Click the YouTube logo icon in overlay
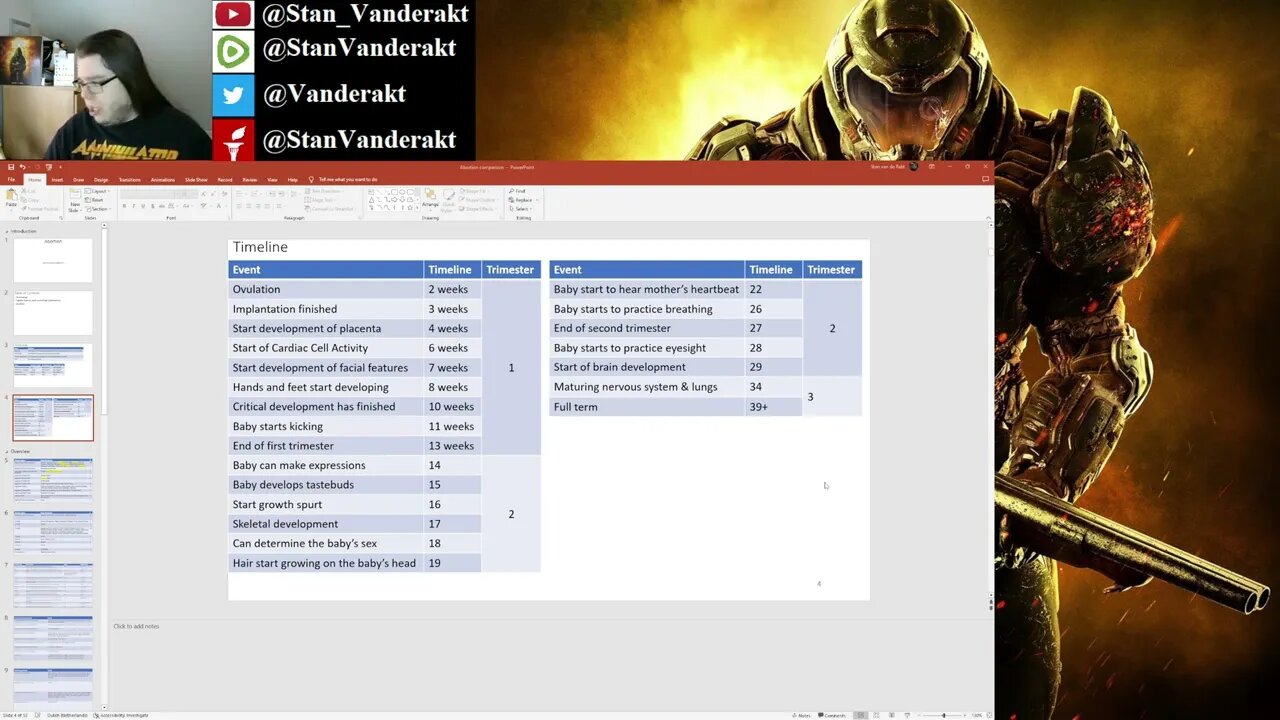 [x=233, y=14]
